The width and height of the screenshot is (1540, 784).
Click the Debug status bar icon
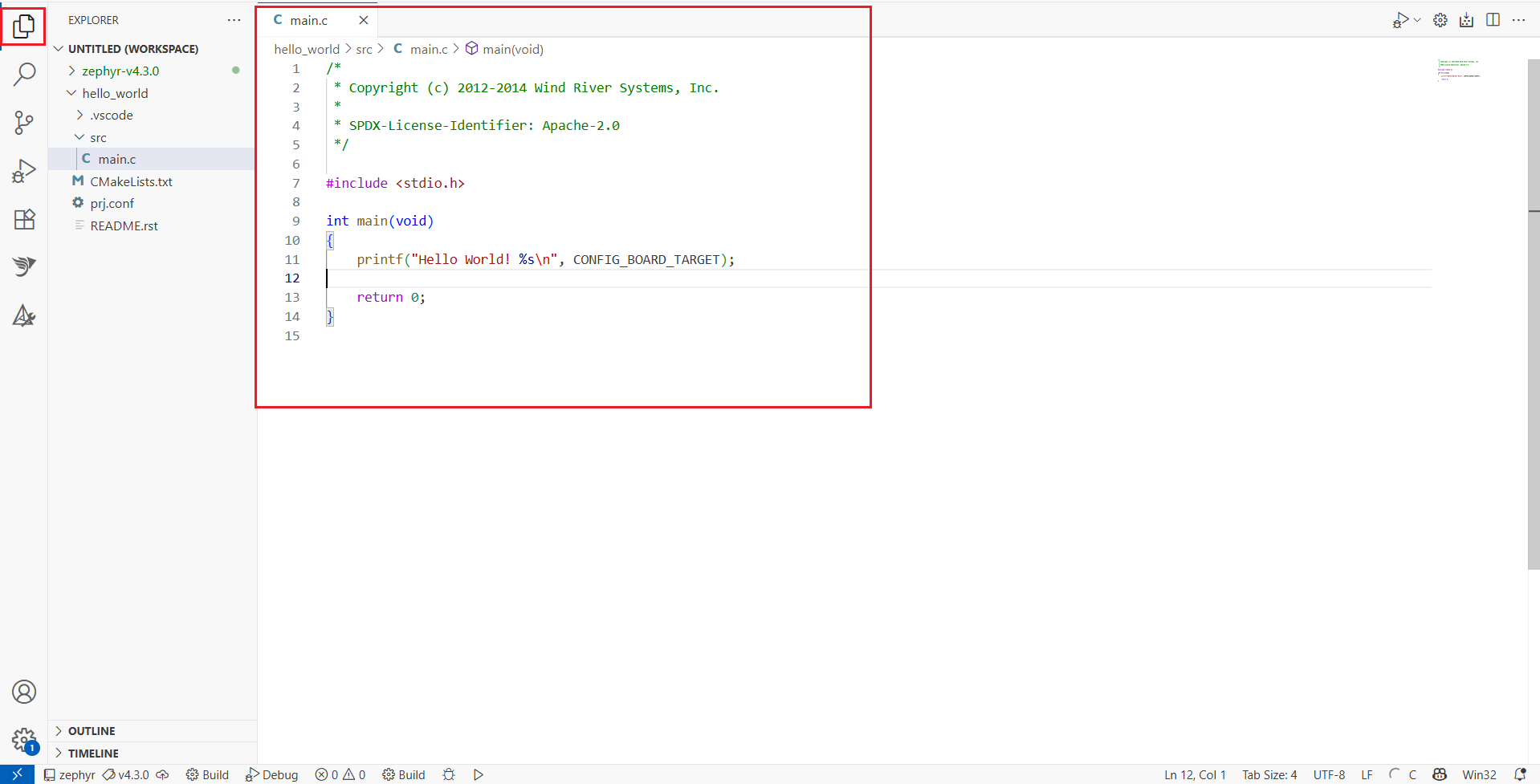point(271,774)
